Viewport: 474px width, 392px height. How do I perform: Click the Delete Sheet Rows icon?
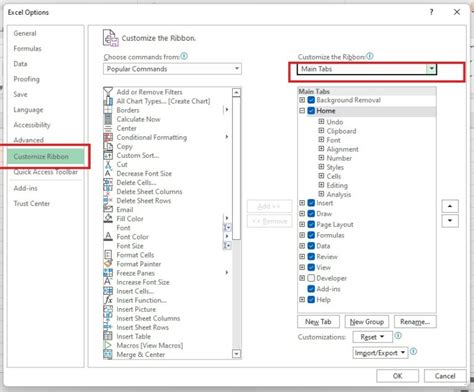tap(108, 200)
